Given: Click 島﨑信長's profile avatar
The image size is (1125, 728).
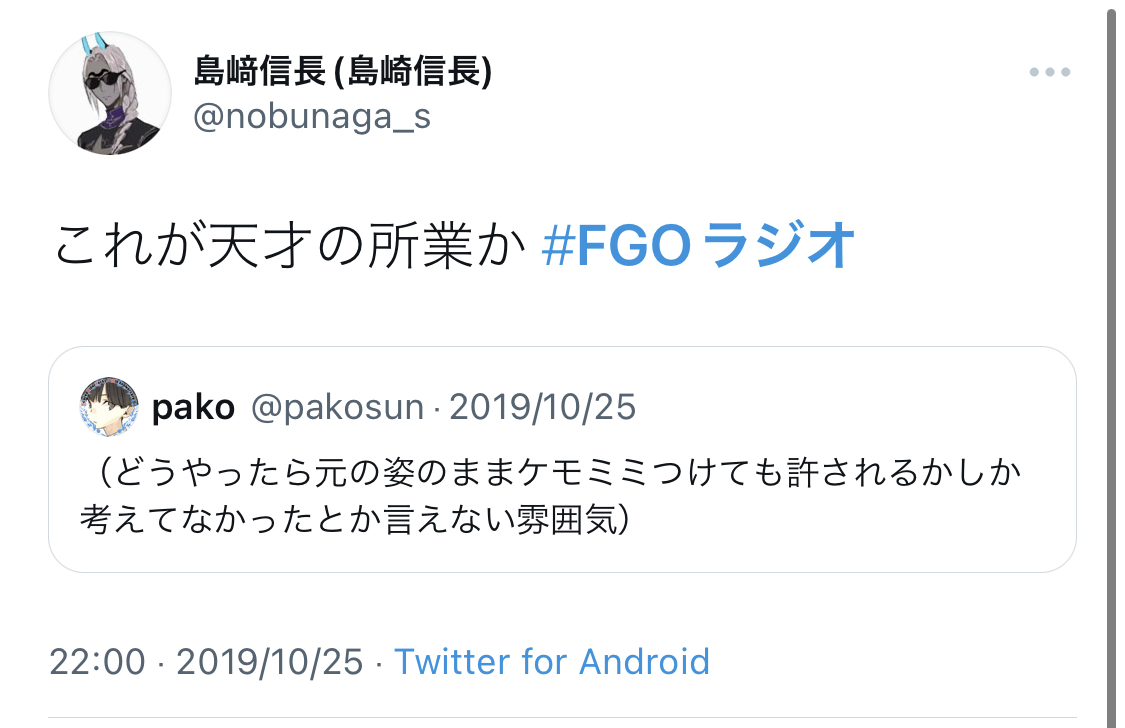Looking at the screenshot, I should (110, 92).
